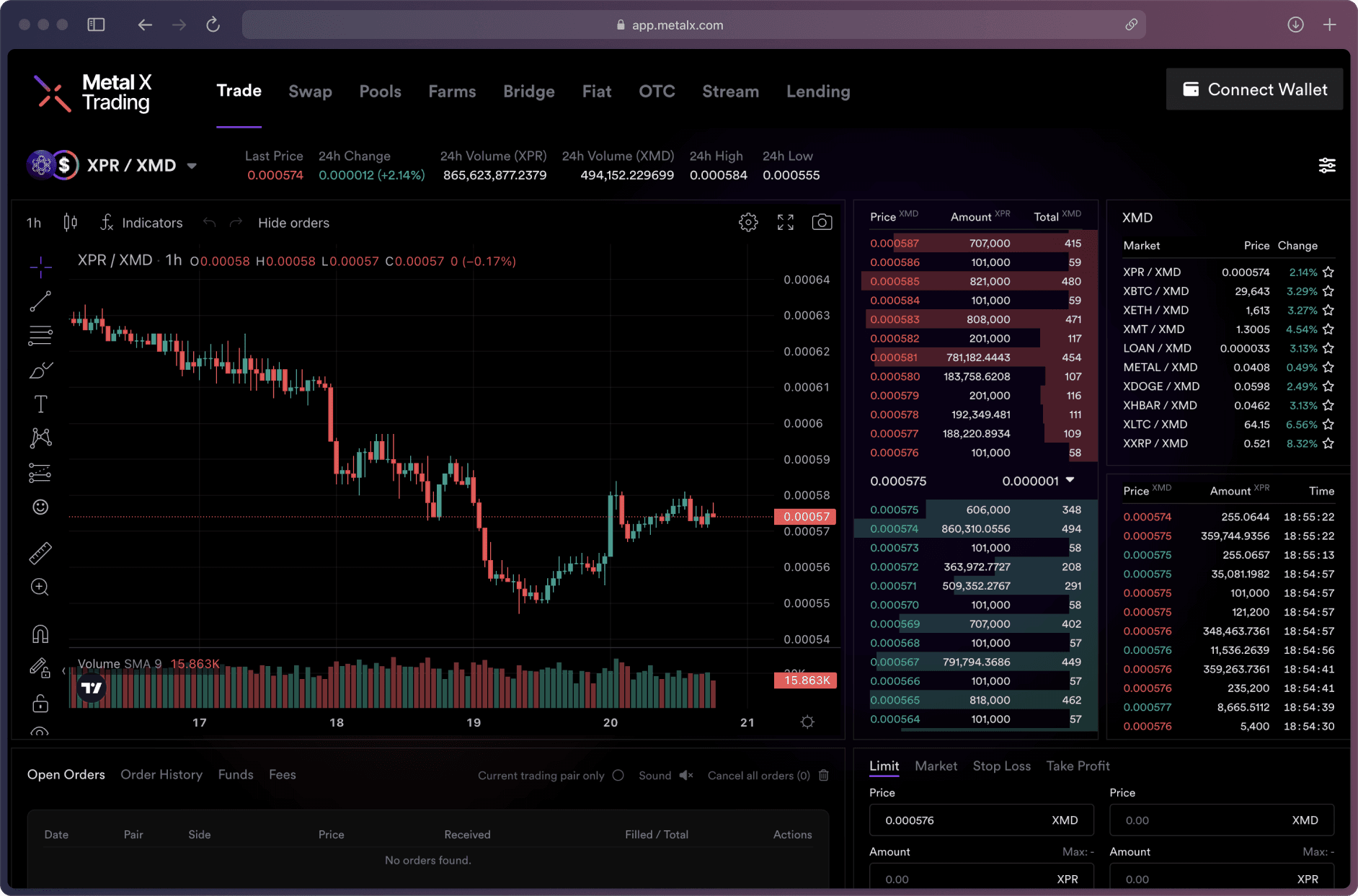Screen dimensions: 1358x896
Task: Select the Take Profit order tab
Action: [x=1078, y=766]
